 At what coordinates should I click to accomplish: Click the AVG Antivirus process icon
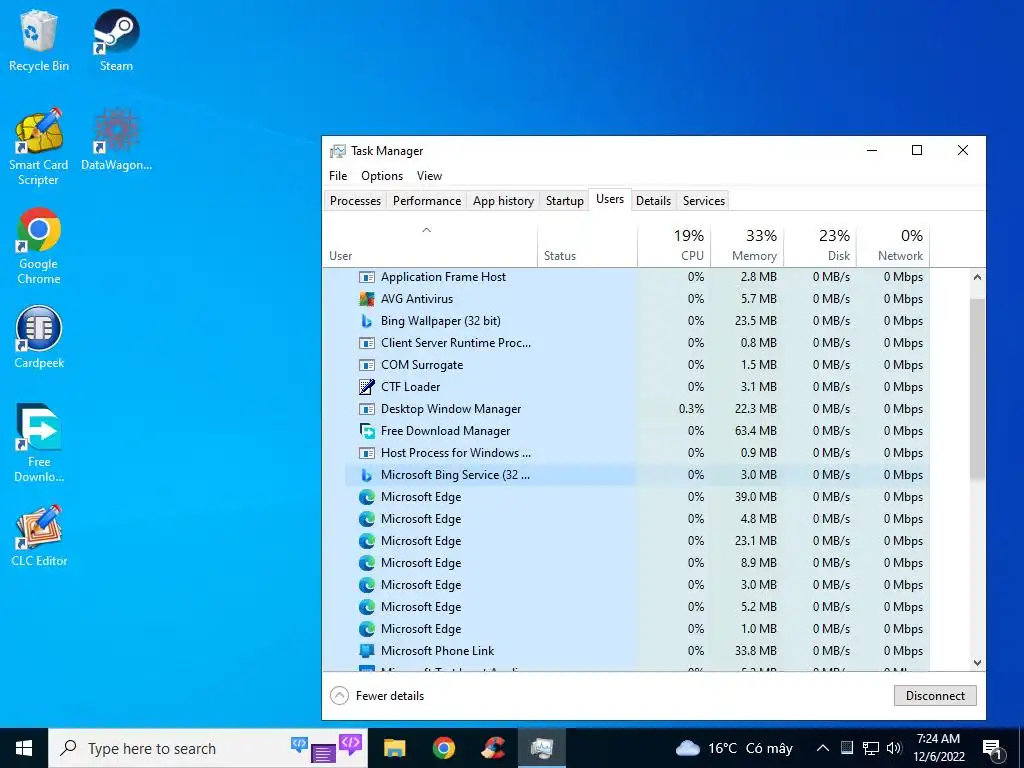click(x=367, y=299)
